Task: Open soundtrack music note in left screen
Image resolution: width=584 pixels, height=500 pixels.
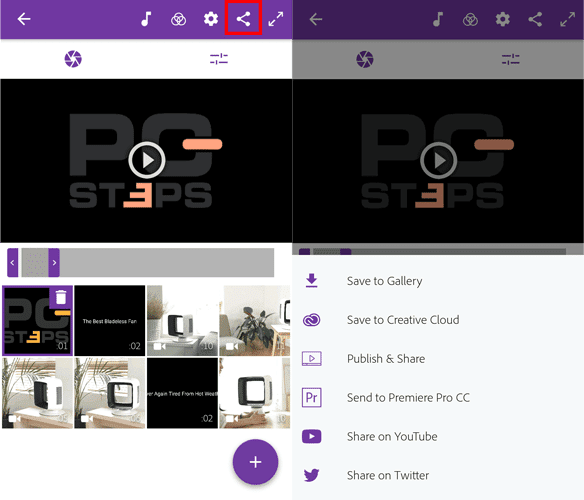Action: click(146, 19)
